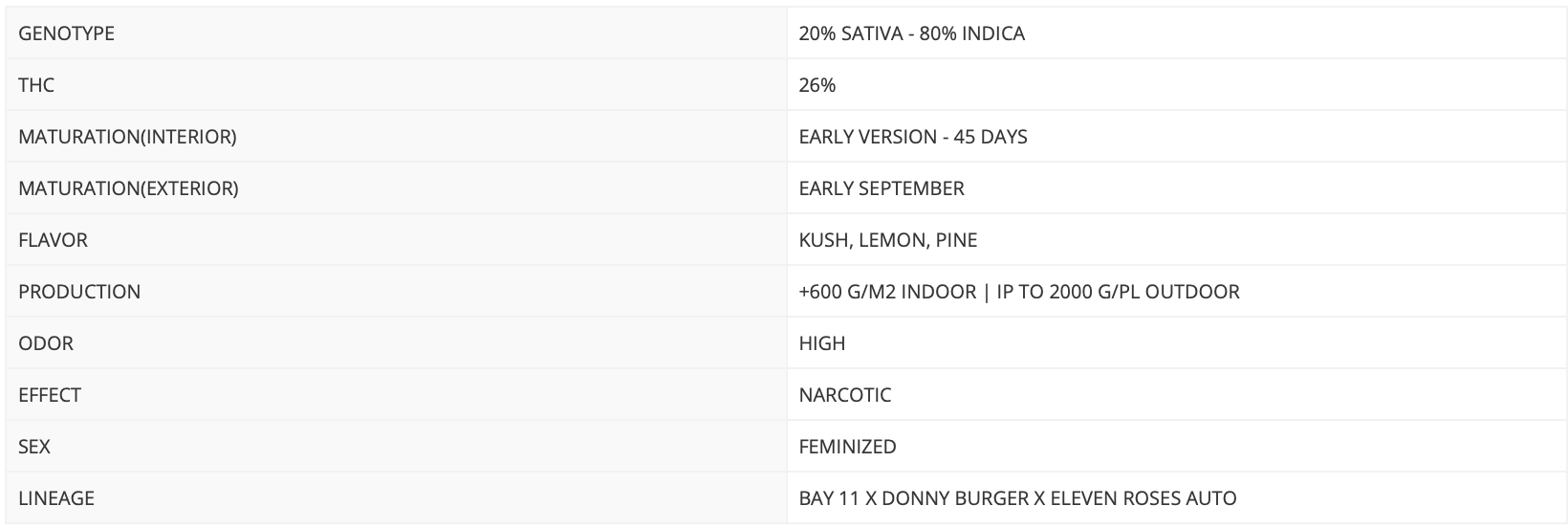The image size is (1568, 528).
Task: Select the EFFECT label cell
Action: pos(397,395)
